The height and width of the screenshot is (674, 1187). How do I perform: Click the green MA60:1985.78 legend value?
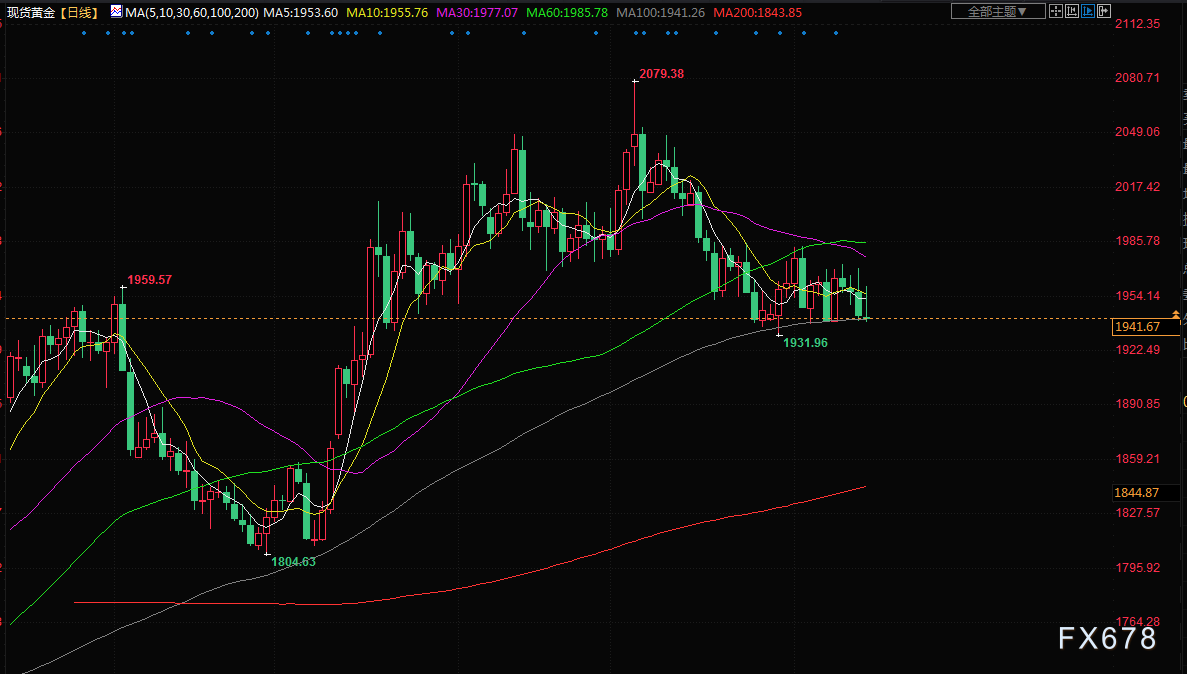(567, 13)
